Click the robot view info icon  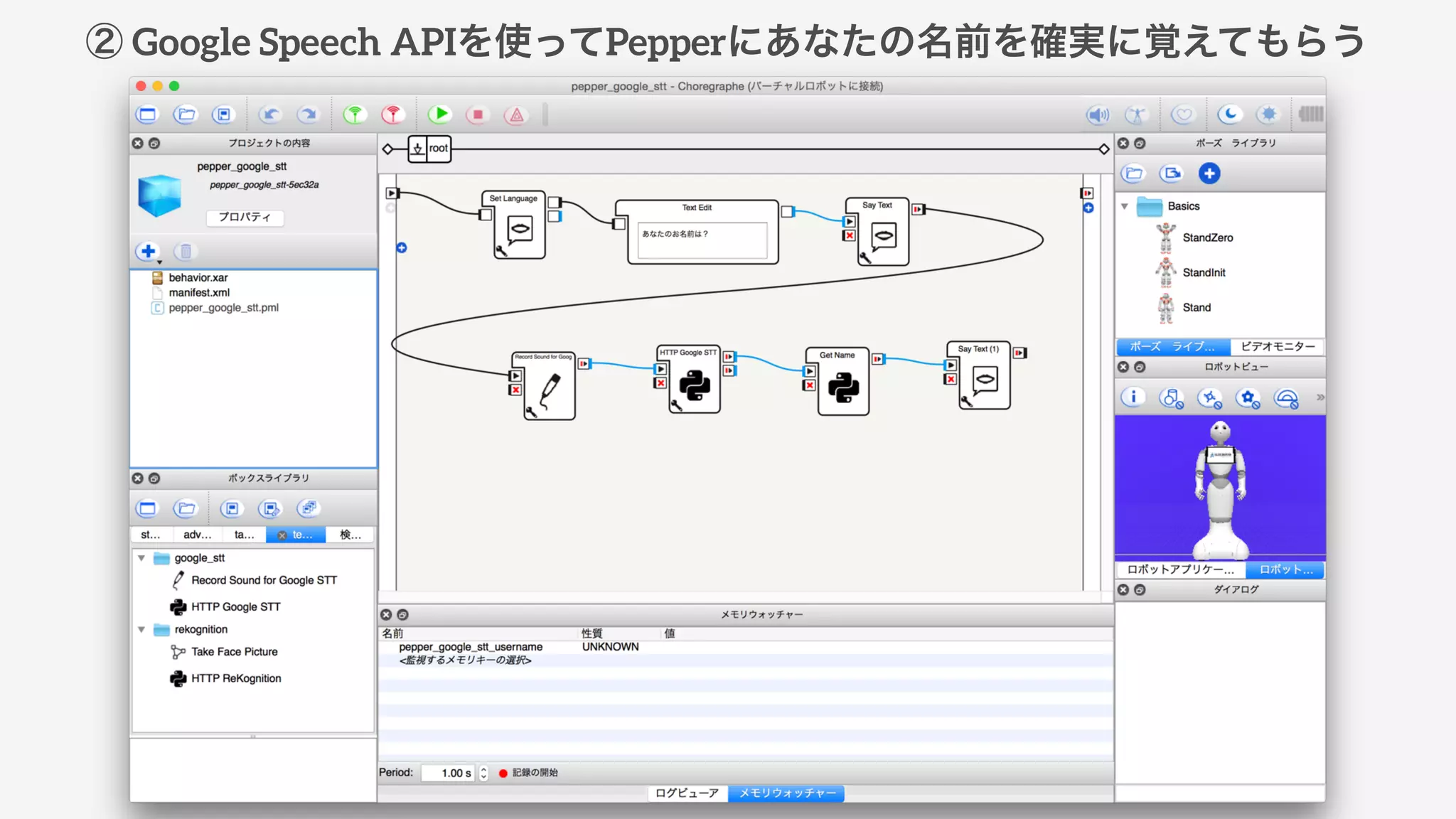pyautogui.click(x=1133, y=397)
